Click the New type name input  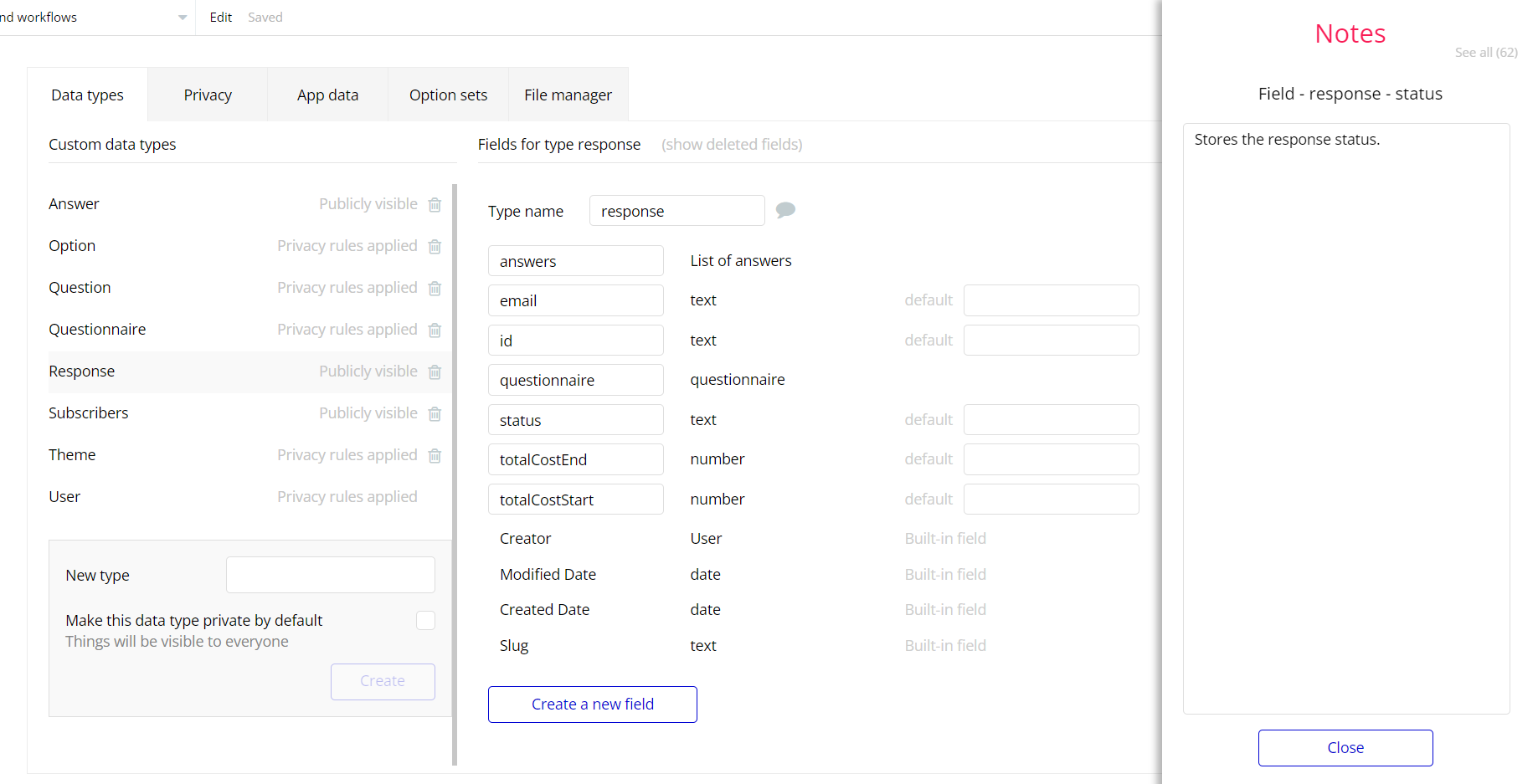pyautogui.click(x=330, y=575)
